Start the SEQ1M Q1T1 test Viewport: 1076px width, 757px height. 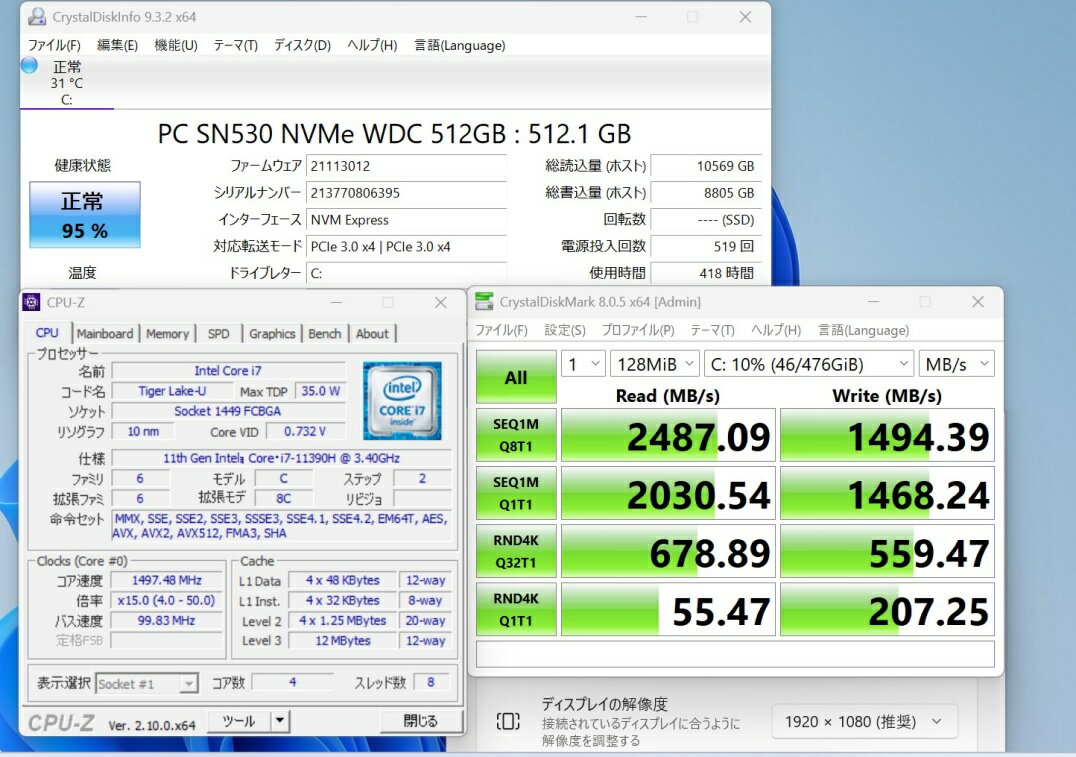pos(516,493)
